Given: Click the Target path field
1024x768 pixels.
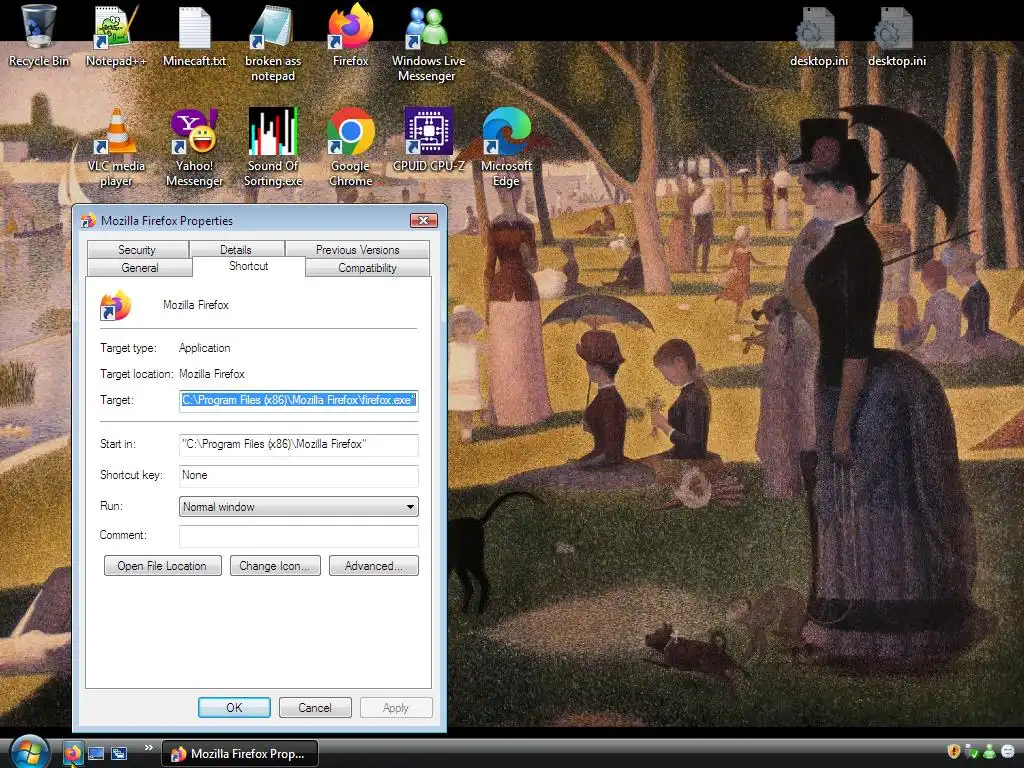Looking at the screenshot, I should pyautogui.click(x=298, y=400).
